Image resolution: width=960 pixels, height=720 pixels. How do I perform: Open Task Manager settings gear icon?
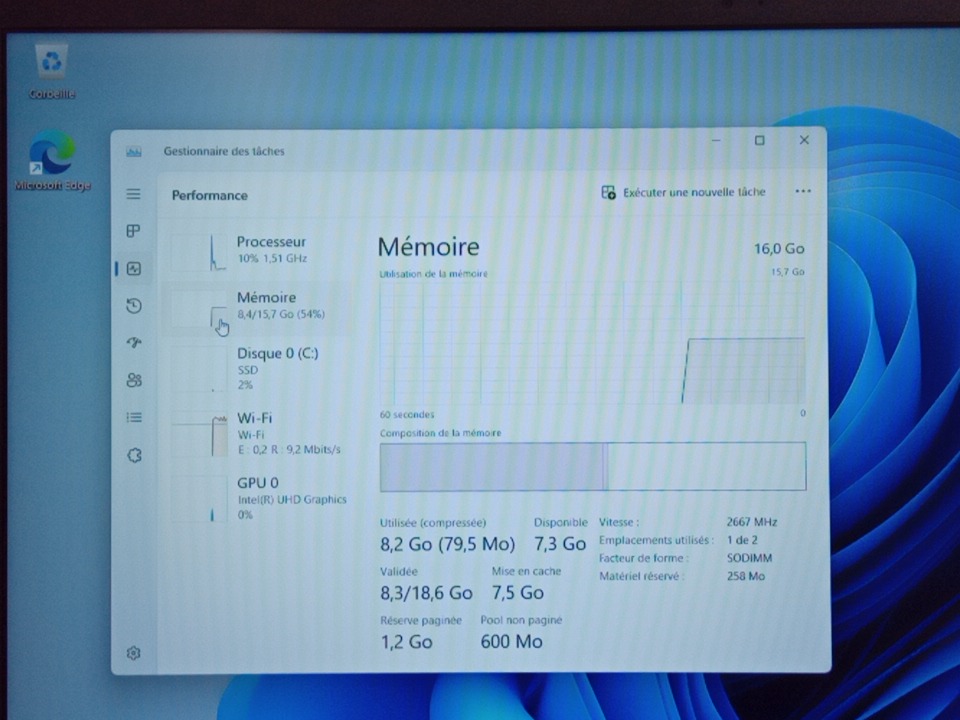click(133, 653)
